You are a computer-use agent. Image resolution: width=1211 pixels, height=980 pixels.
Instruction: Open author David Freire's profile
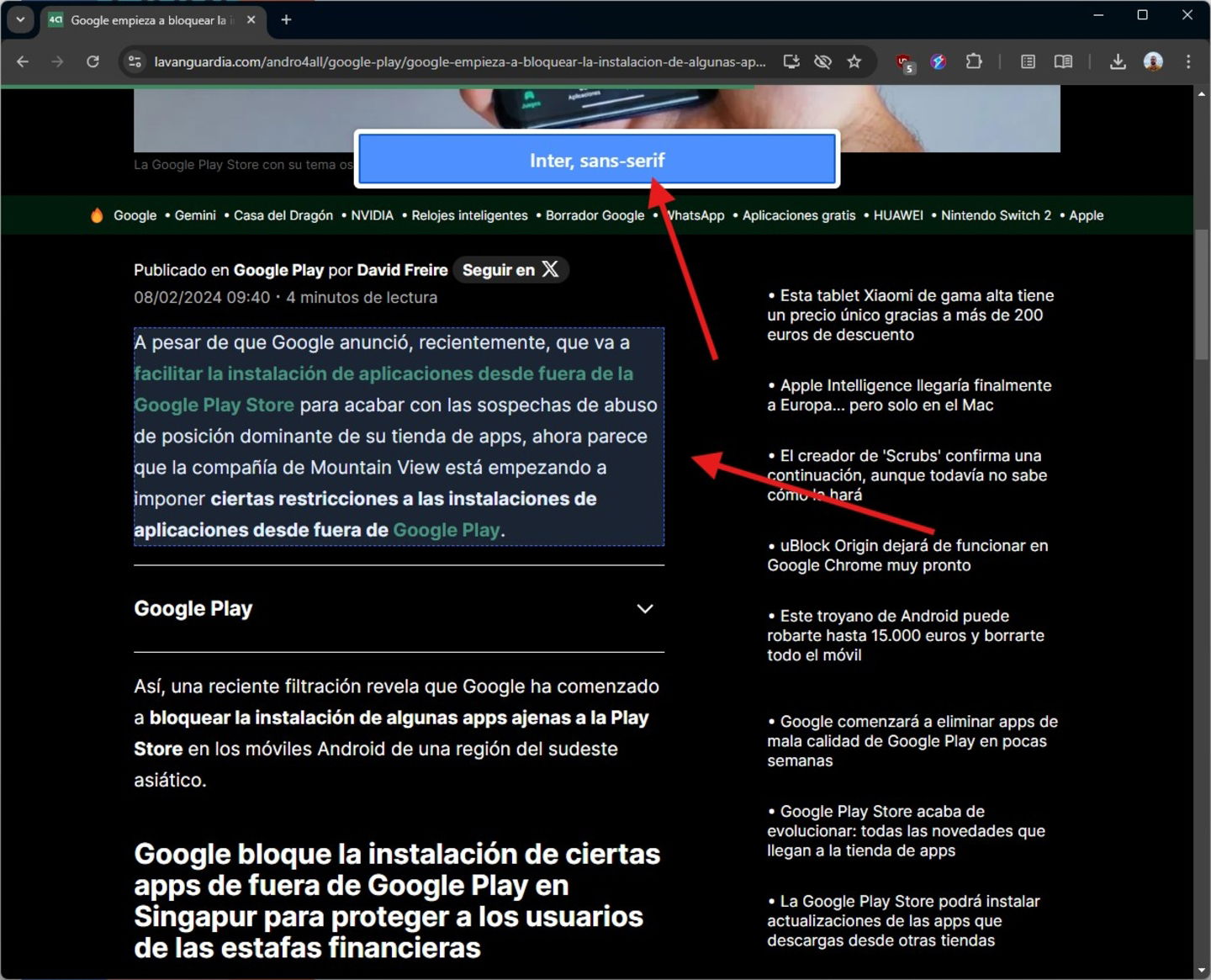(x=402, y=270)
